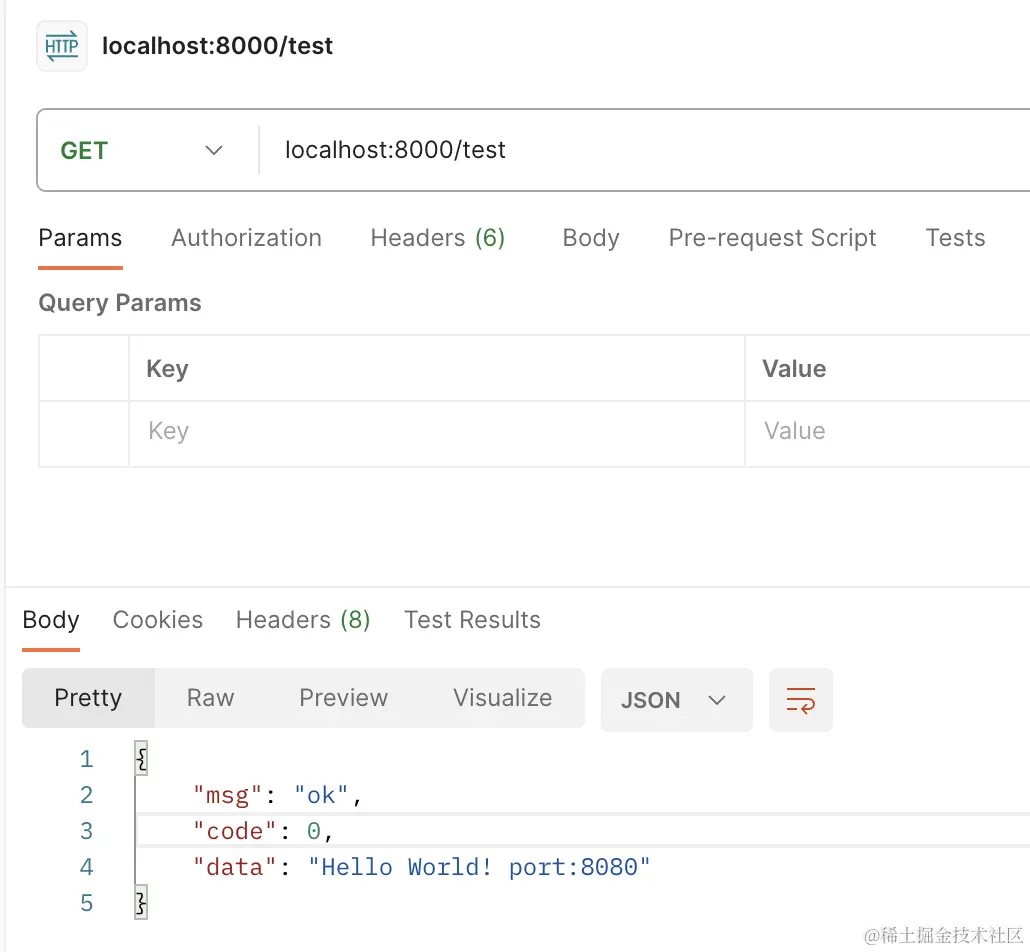Open the response Cookies tab
Screen dimensions: 1030x952
coord(158,620)
